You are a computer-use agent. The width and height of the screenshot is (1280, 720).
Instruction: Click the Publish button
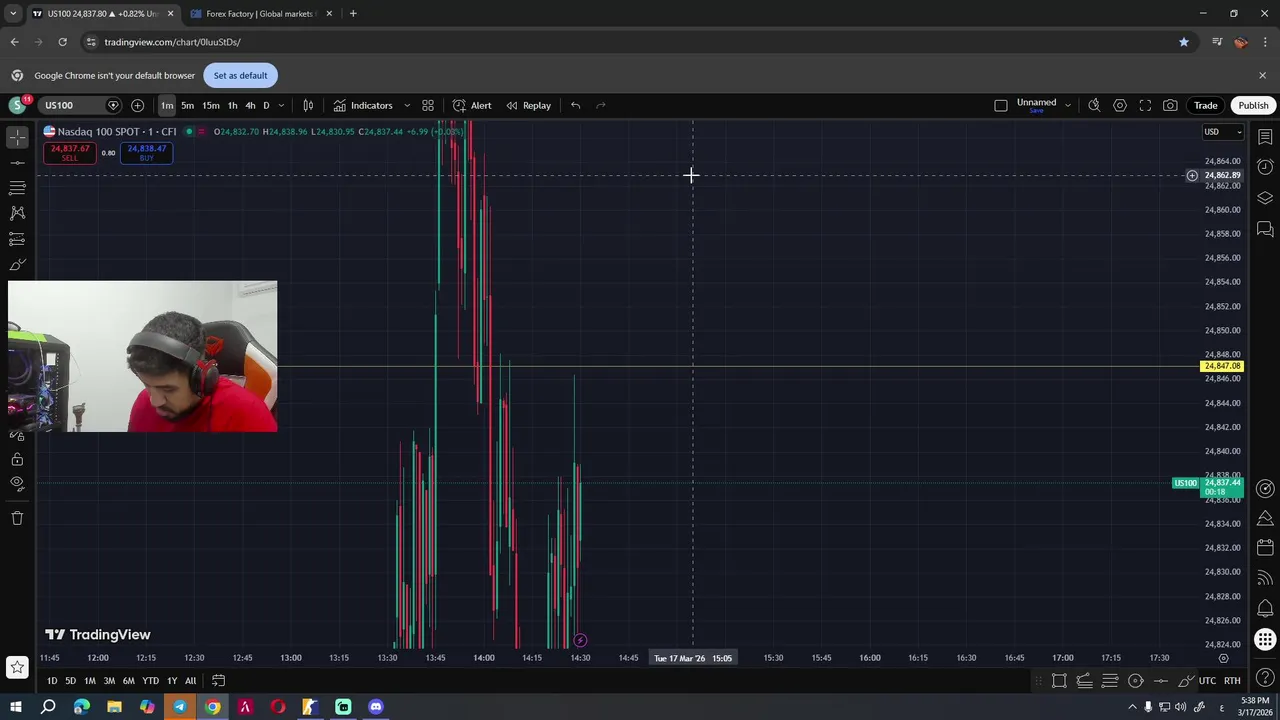[1253, 105]
